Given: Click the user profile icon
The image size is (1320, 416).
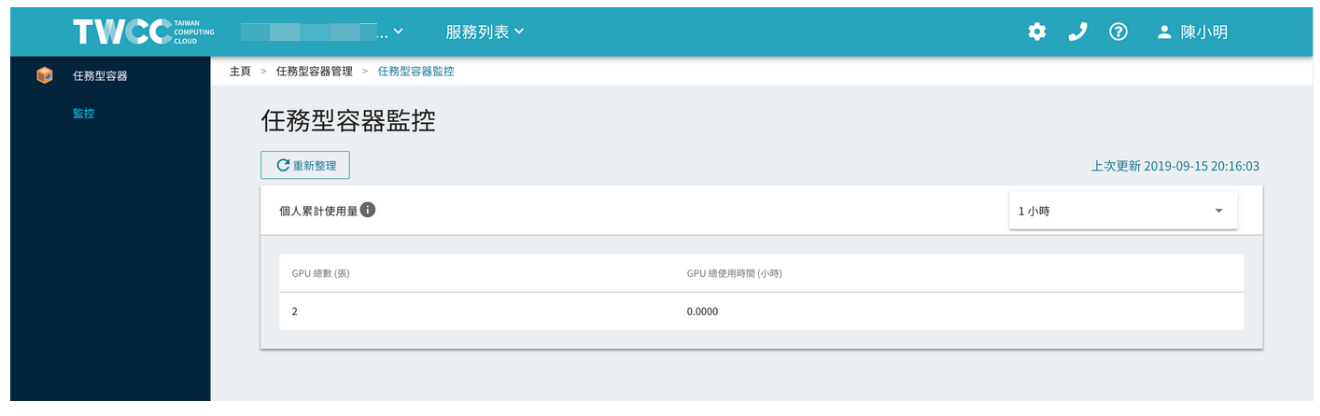Looking at the screenshot, I should (1164, 32).
